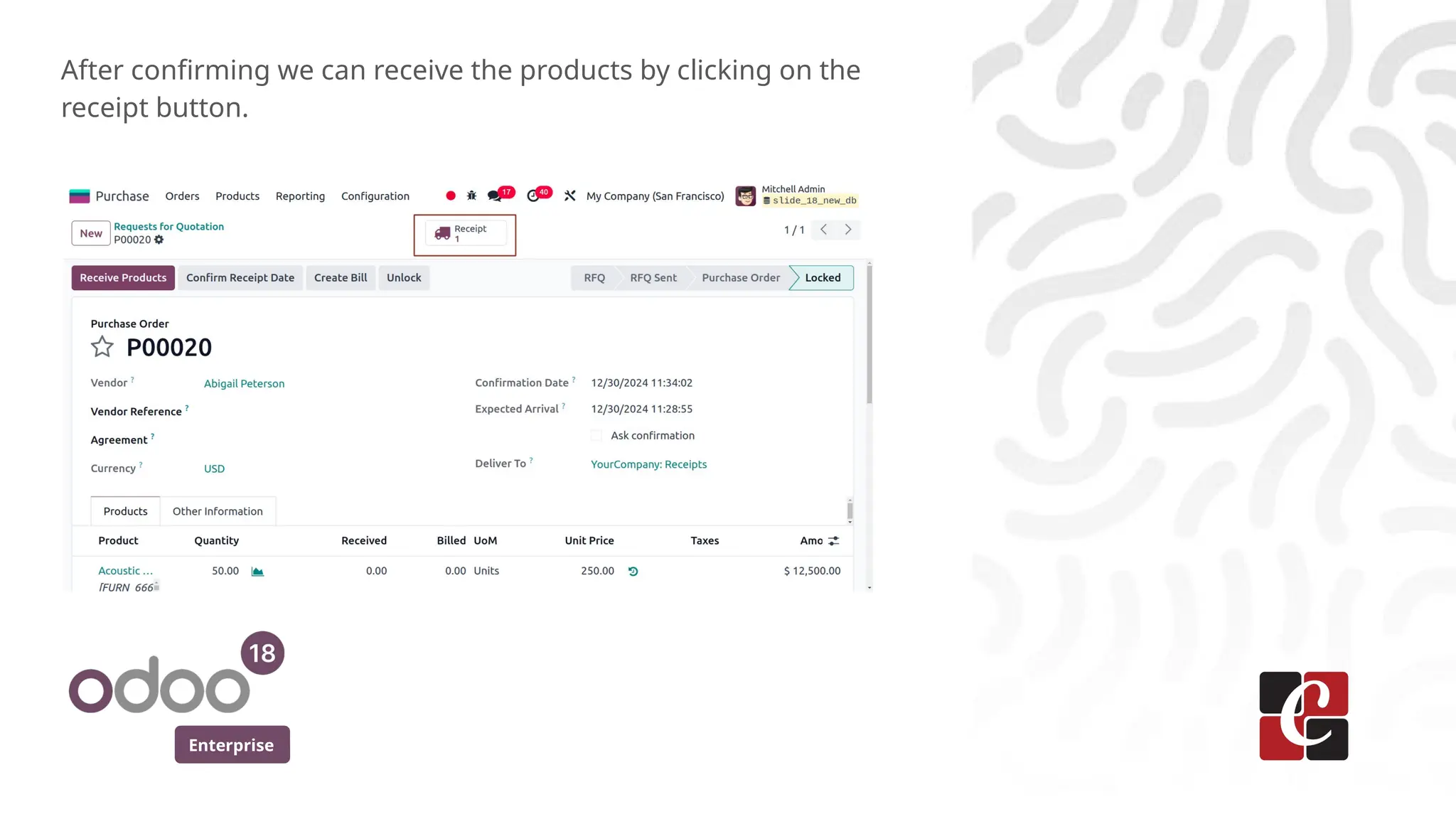
Task: Open the debug bug icon menu
Action: pos(471,196)
